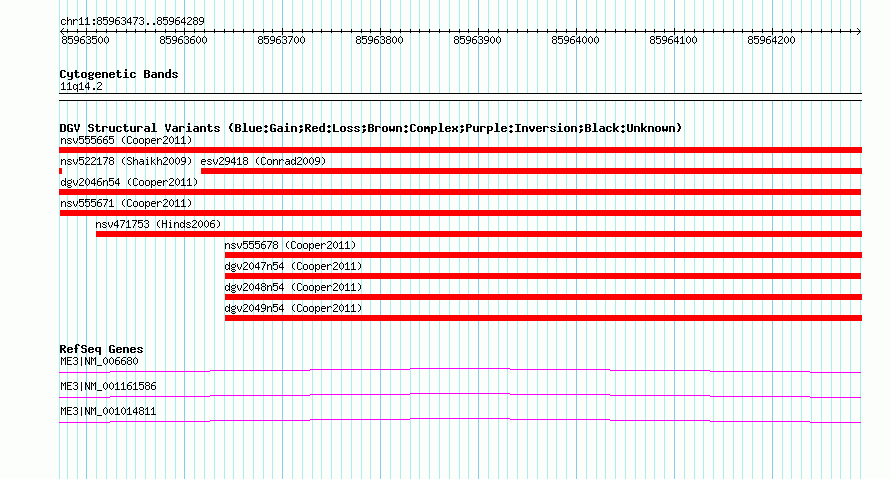Open variant dgv2047n54 (Cooper2011) label

click(293, 266)
